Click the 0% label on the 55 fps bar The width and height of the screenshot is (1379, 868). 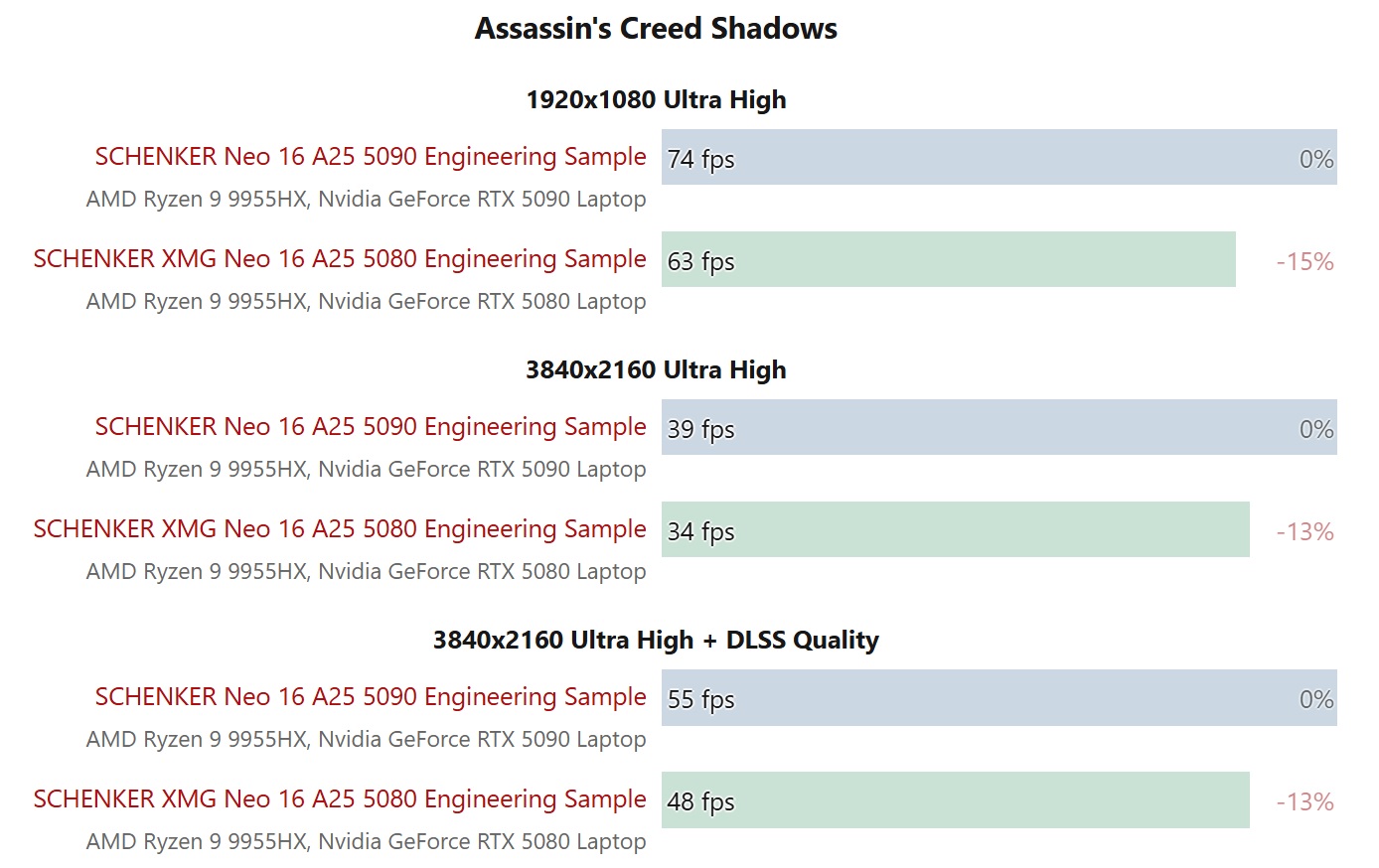[x=1315, y=700]
